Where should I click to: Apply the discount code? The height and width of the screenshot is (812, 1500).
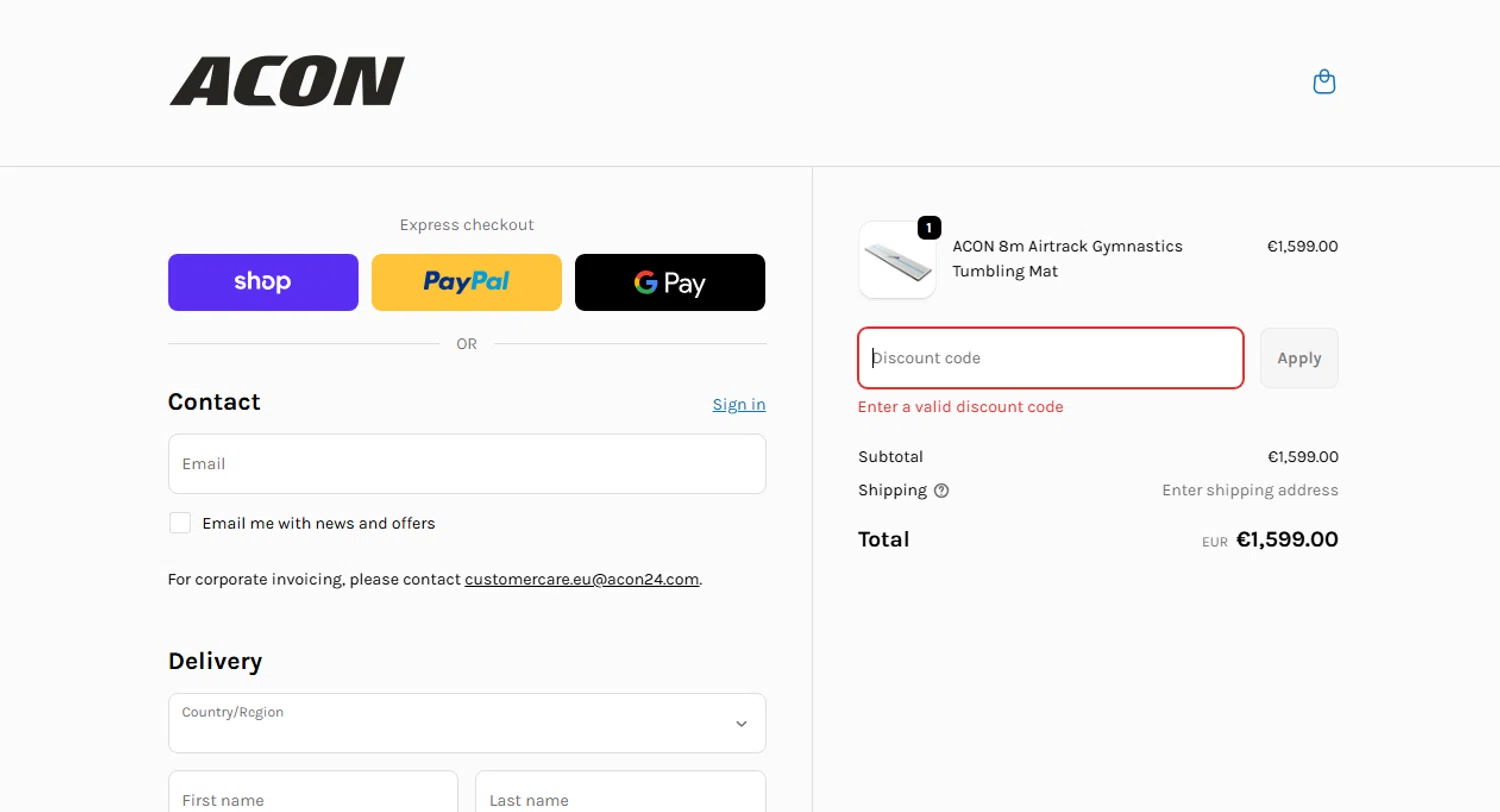click(x=1298, y=358)
